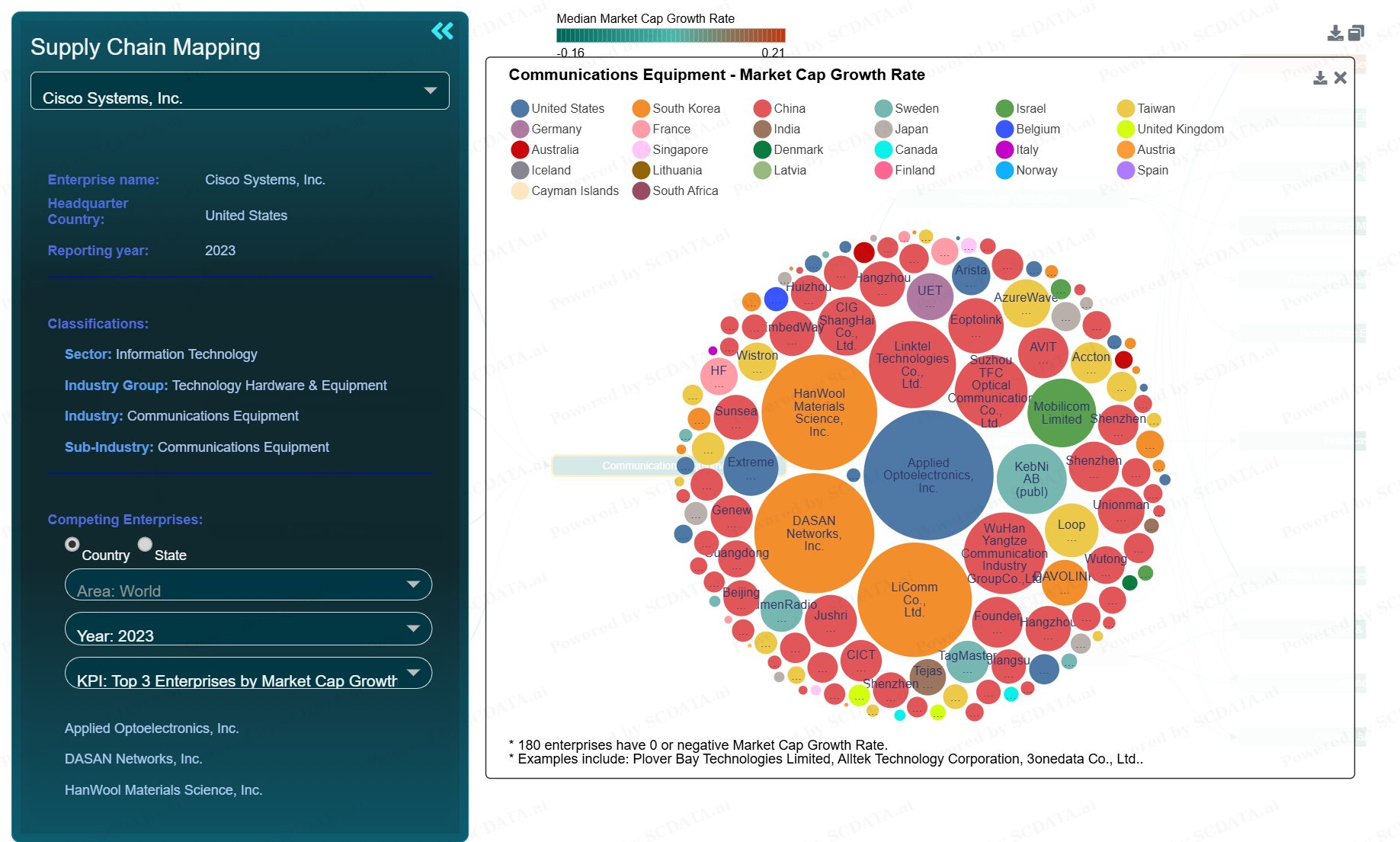Select the Loop bubble
1400x842 pixels.
point(1072,530)
